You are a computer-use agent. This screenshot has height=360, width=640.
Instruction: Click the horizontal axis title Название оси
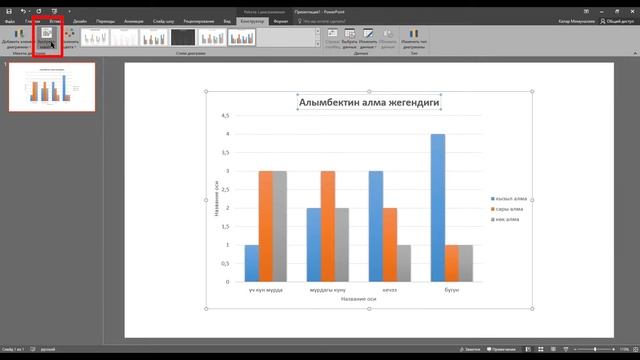[358, 299]
